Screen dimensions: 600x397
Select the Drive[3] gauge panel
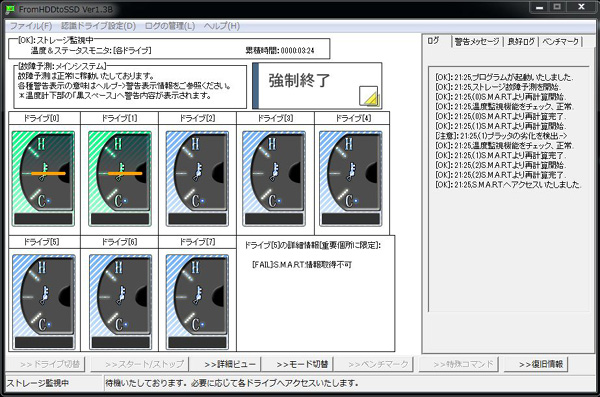(x=274, y=178)
